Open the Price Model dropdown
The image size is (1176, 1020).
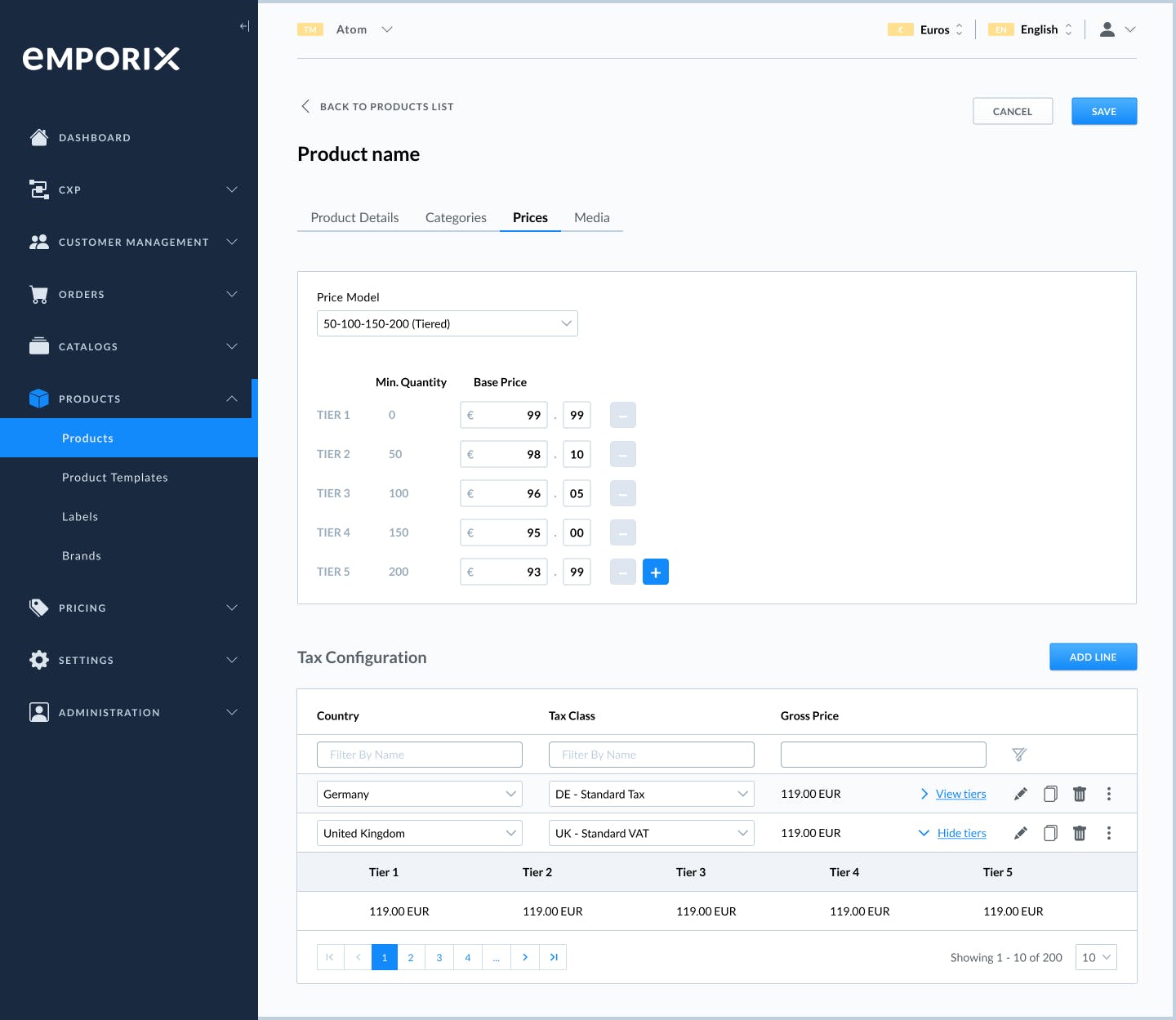(x=448, y=323)
